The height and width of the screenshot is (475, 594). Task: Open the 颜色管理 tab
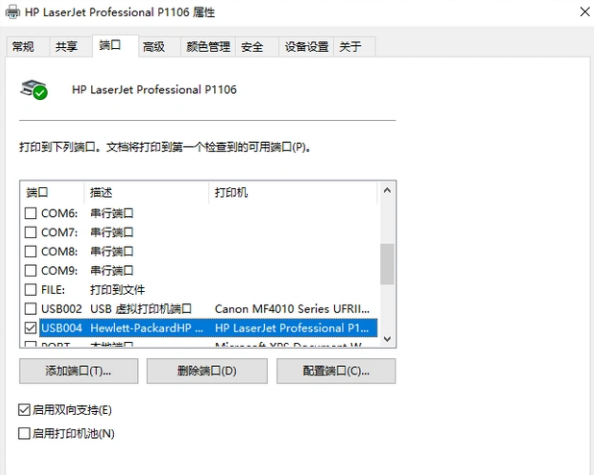(208, 47)
